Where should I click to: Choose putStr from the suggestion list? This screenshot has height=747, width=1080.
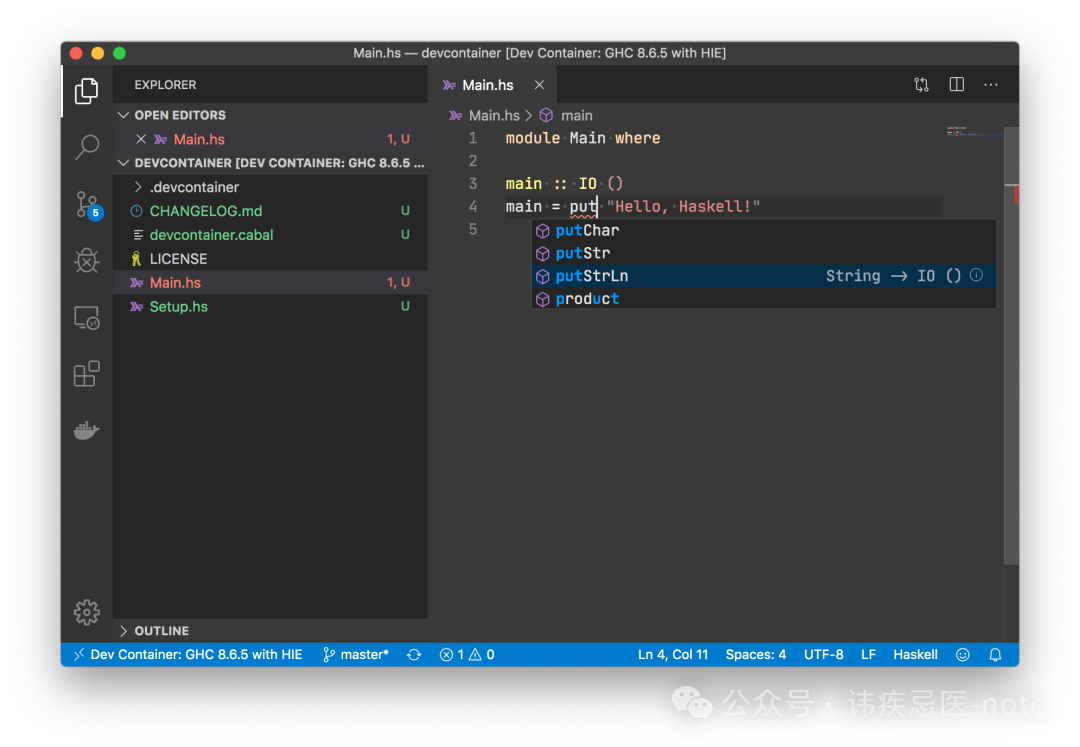click(x=764, y=253)
